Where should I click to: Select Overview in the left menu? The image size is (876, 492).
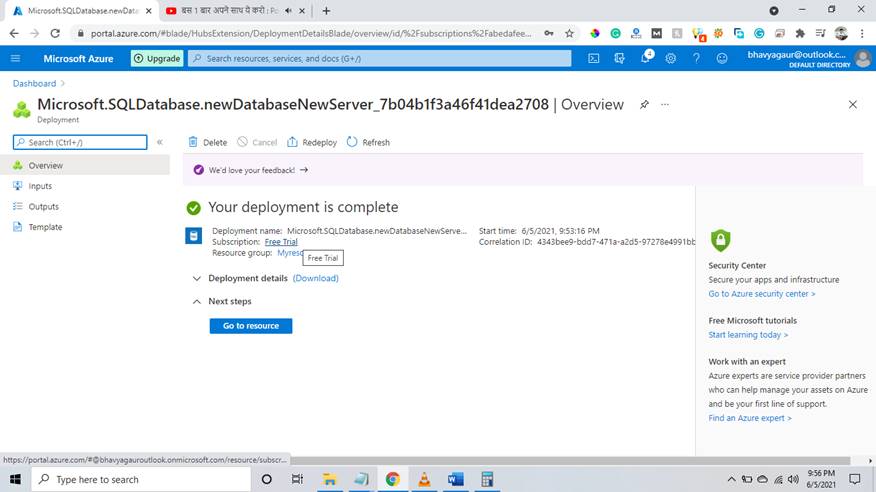(85, 165)
